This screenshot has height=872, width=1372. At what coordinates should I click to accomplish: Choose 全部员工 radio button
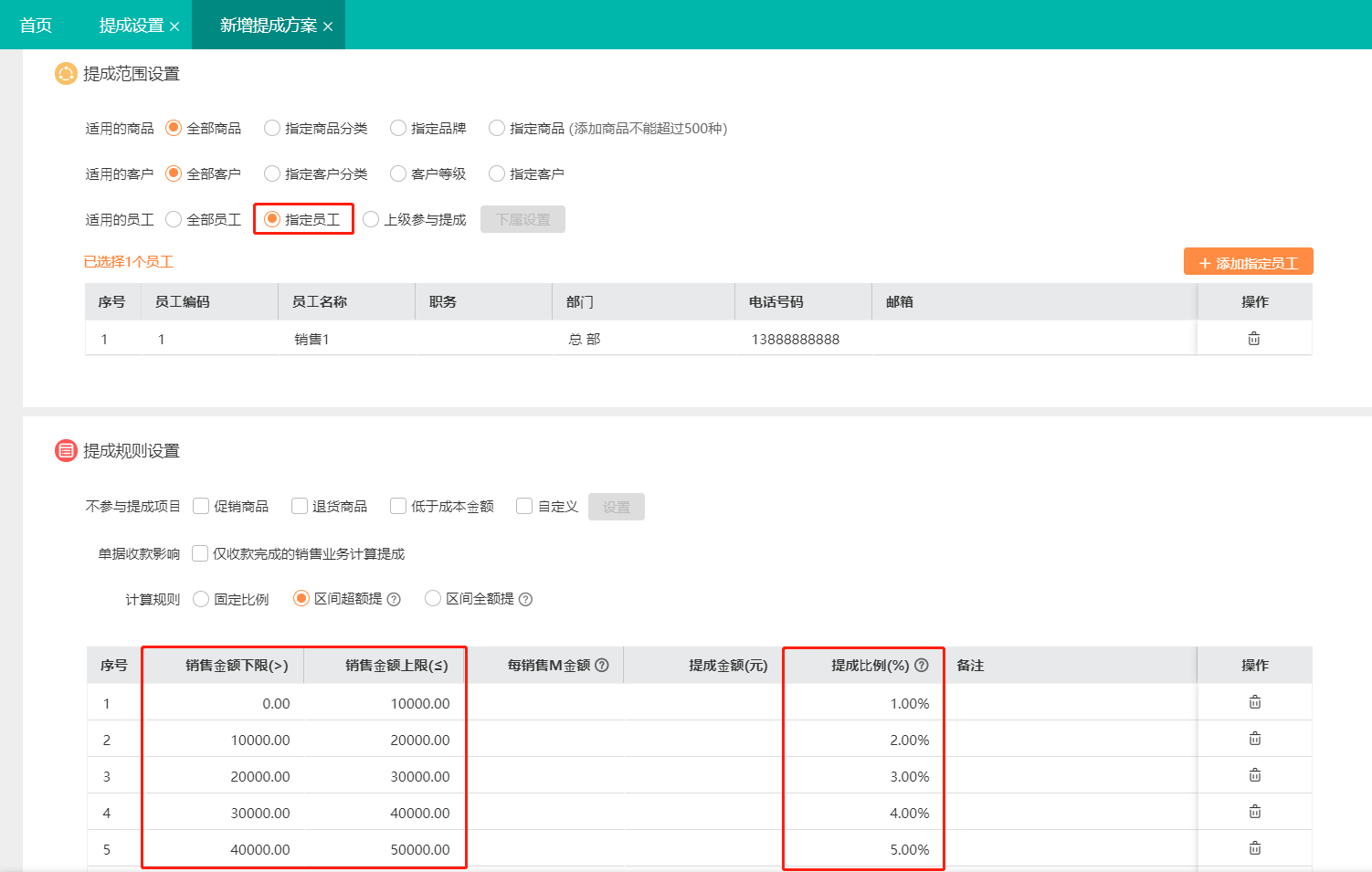click(174, 220)
